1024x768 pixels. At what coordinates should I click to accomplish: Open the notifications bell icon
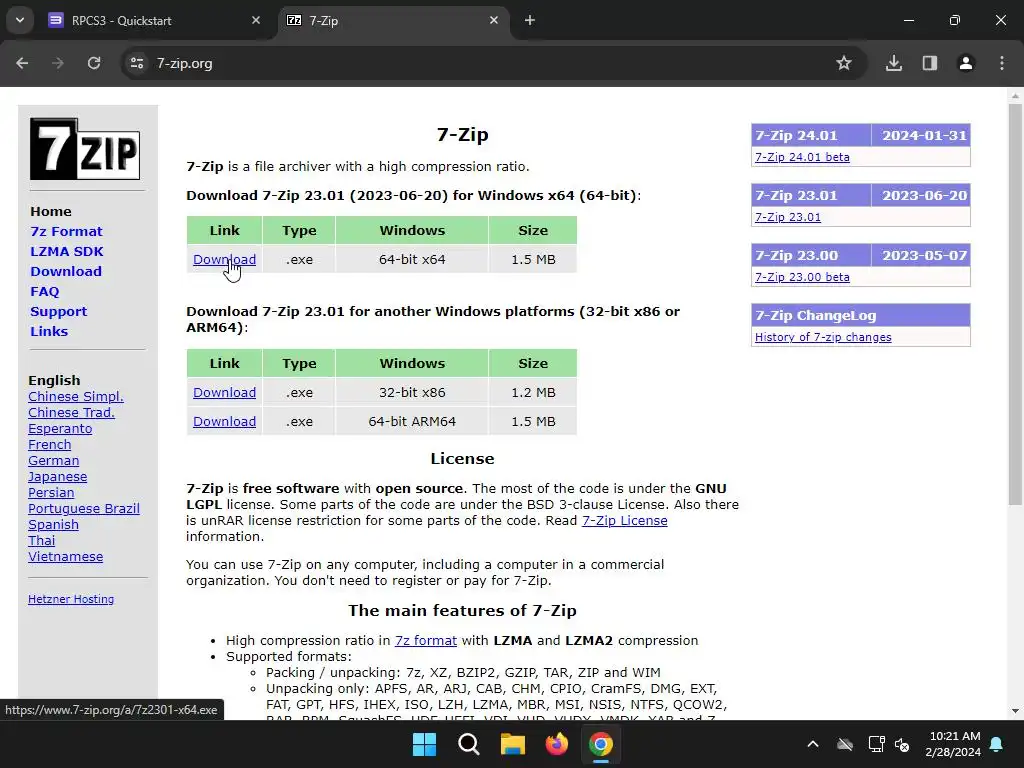(997, 744)
